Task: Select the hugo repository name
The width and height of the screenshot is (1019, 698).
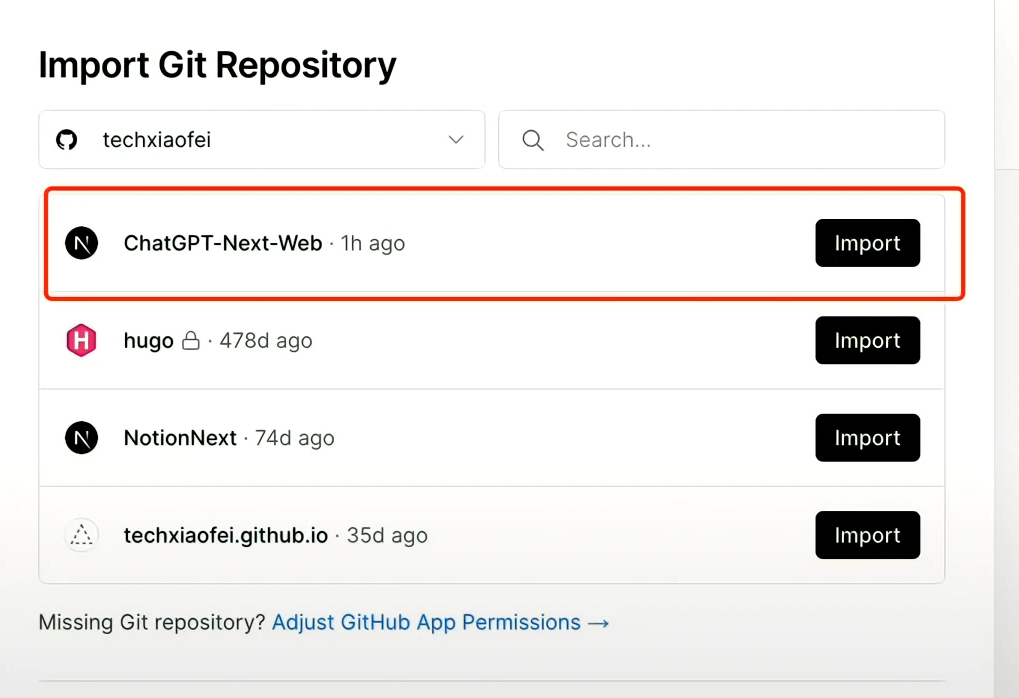Action: [148, 341]
